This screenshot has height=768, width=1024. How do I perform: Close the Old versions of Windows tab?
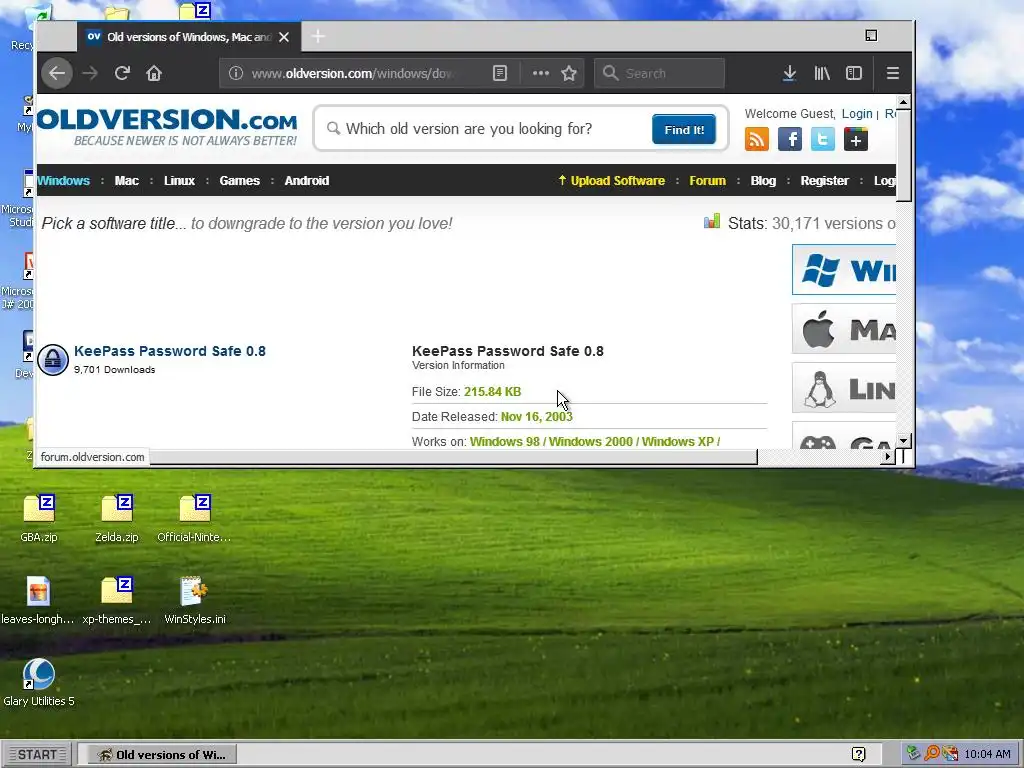coord(284,37)
